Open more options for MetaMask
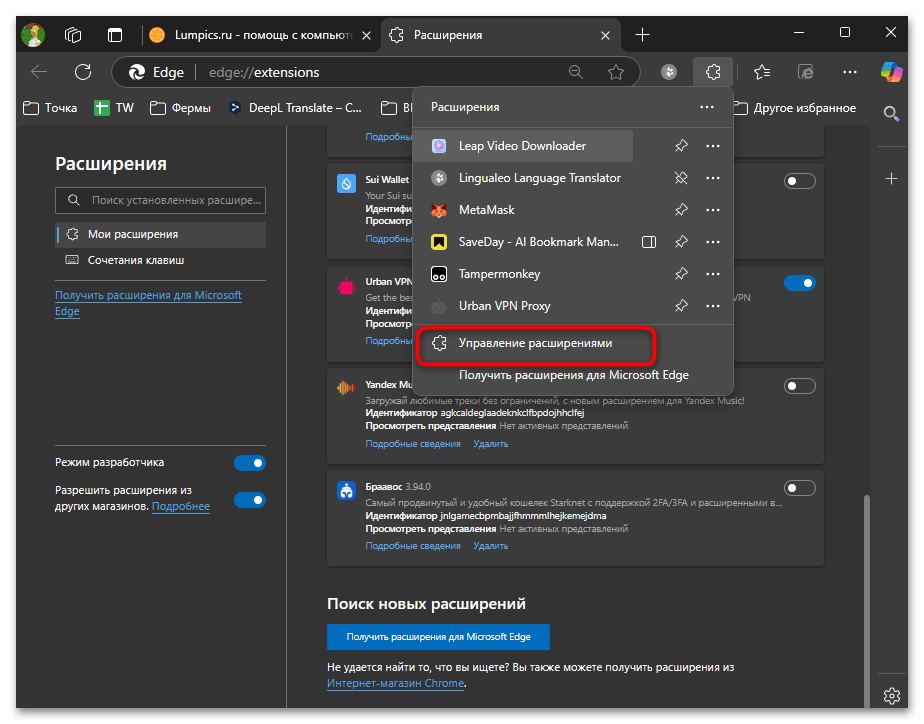This screenshot has height=724, width=924. coord(713,210)
